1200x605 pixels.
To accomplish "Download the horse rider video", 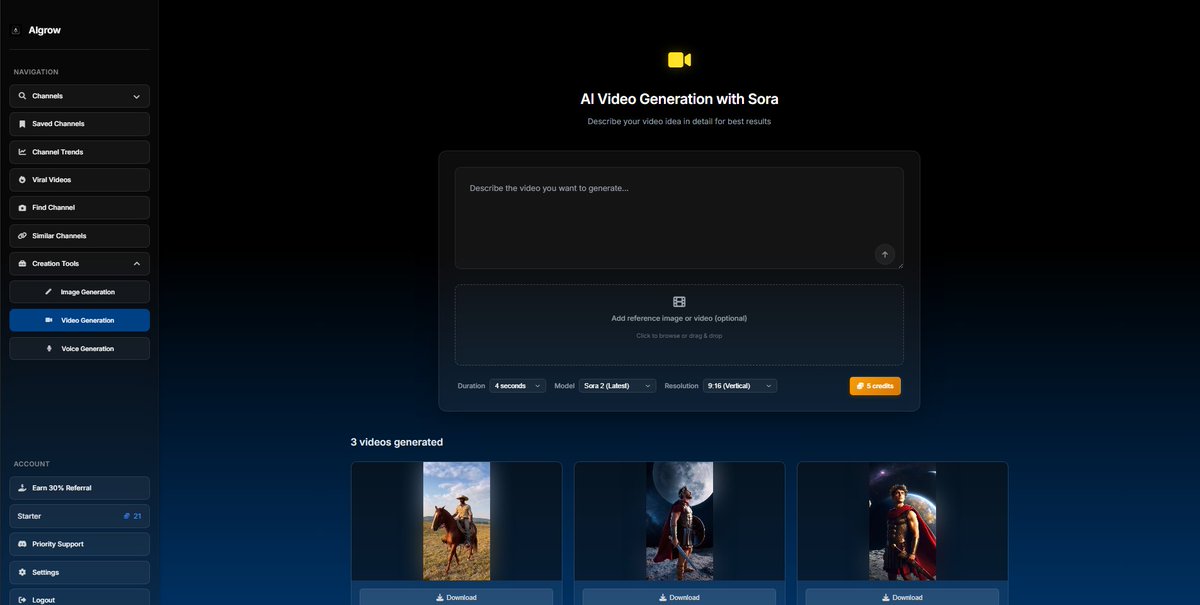I will (x=456, y=597).
